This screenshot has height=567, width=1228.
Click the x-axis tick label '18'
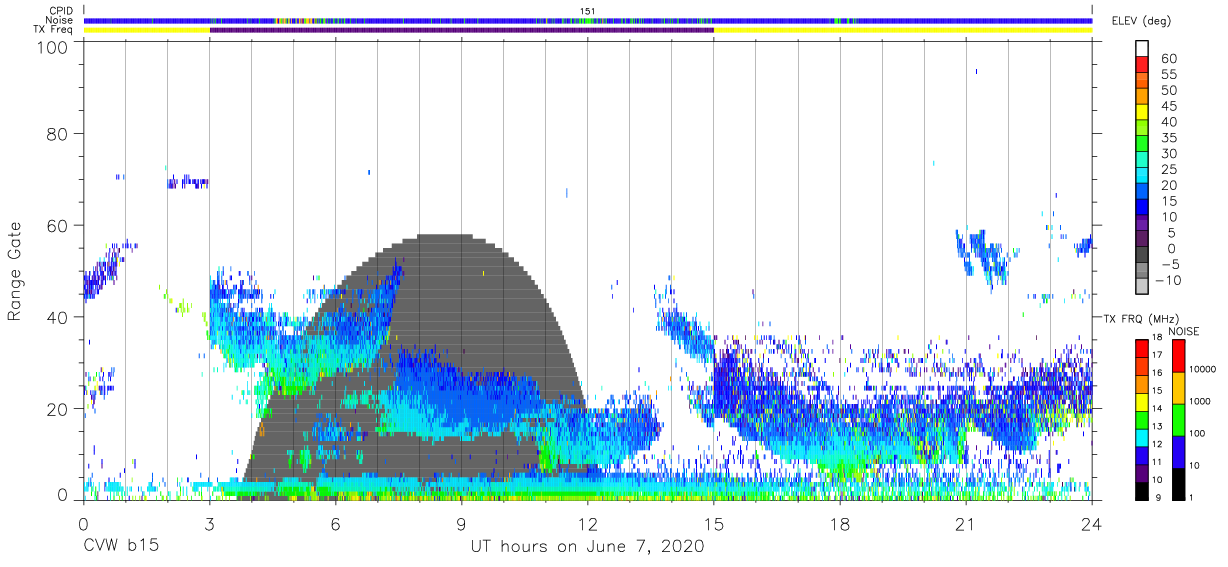839,523
